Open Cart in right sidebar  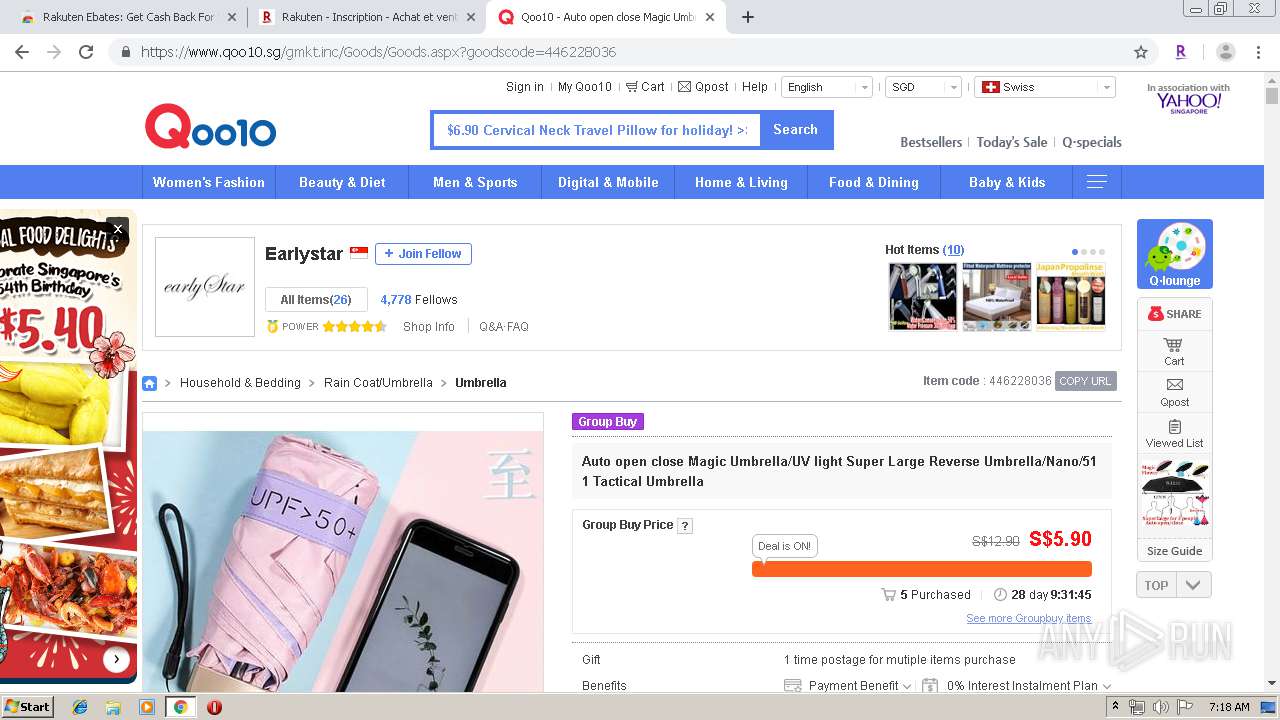pos(1174,351)
